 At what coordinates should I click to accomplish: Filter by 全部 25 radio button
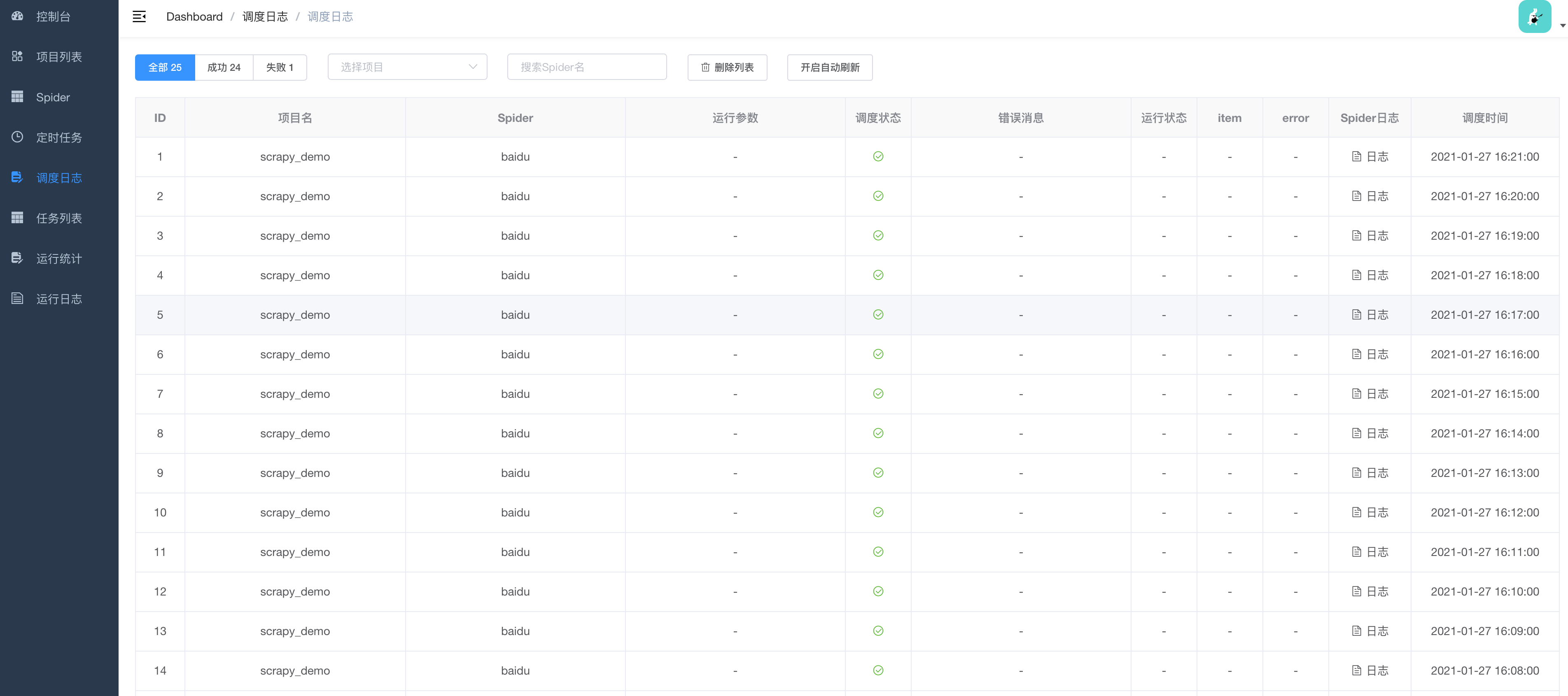tap(165, 67)
